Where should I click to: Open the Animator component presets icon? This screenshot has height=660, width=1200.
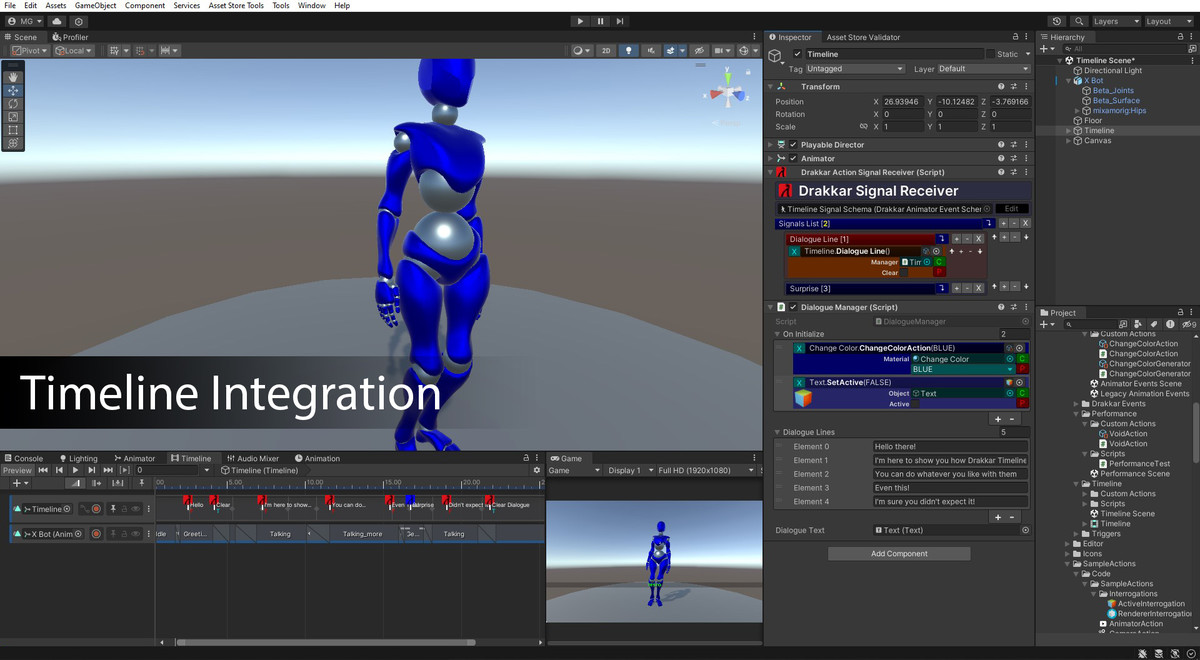(x=1013, y=158)
